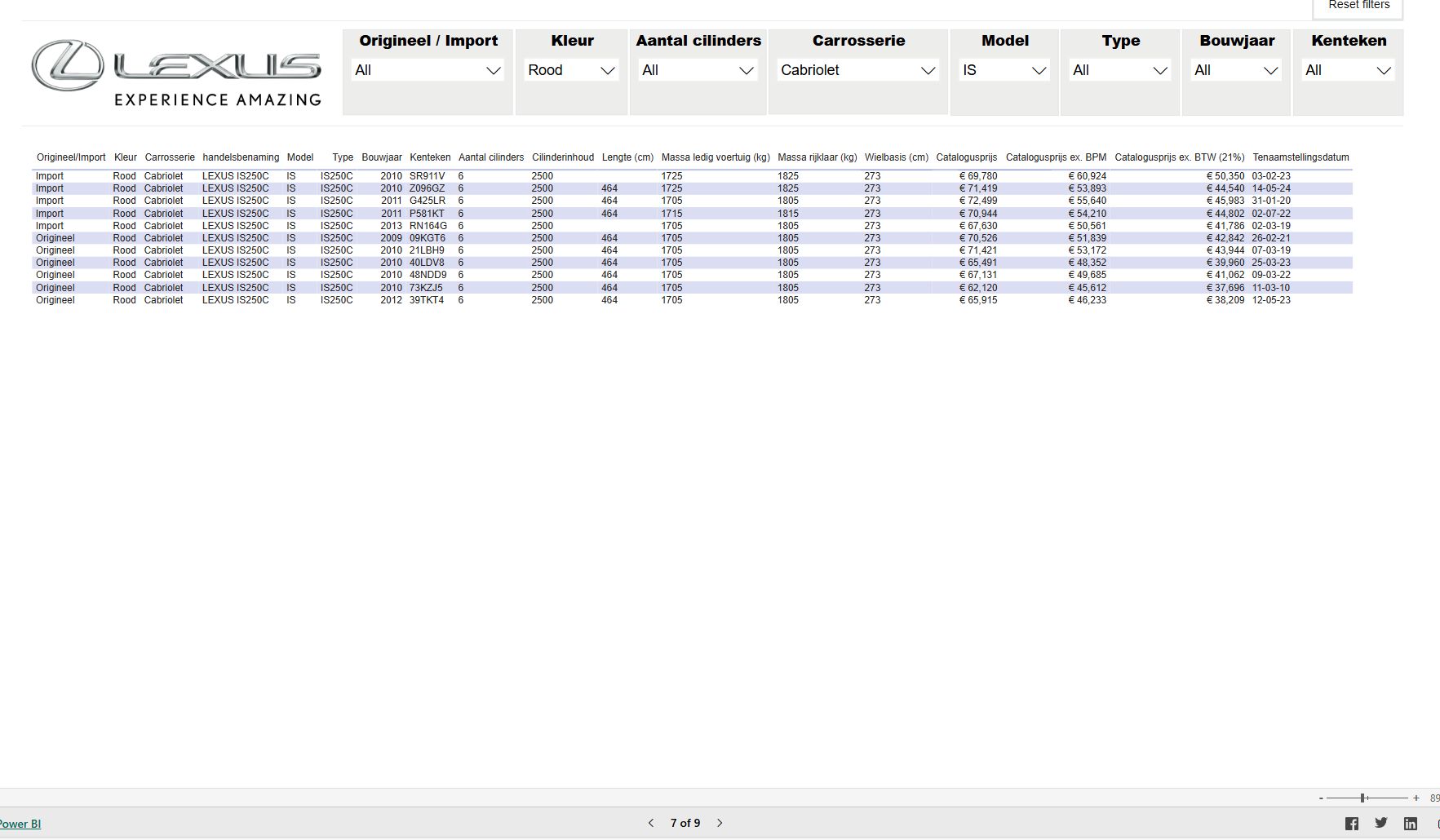Share report on Facebook

1352,824
